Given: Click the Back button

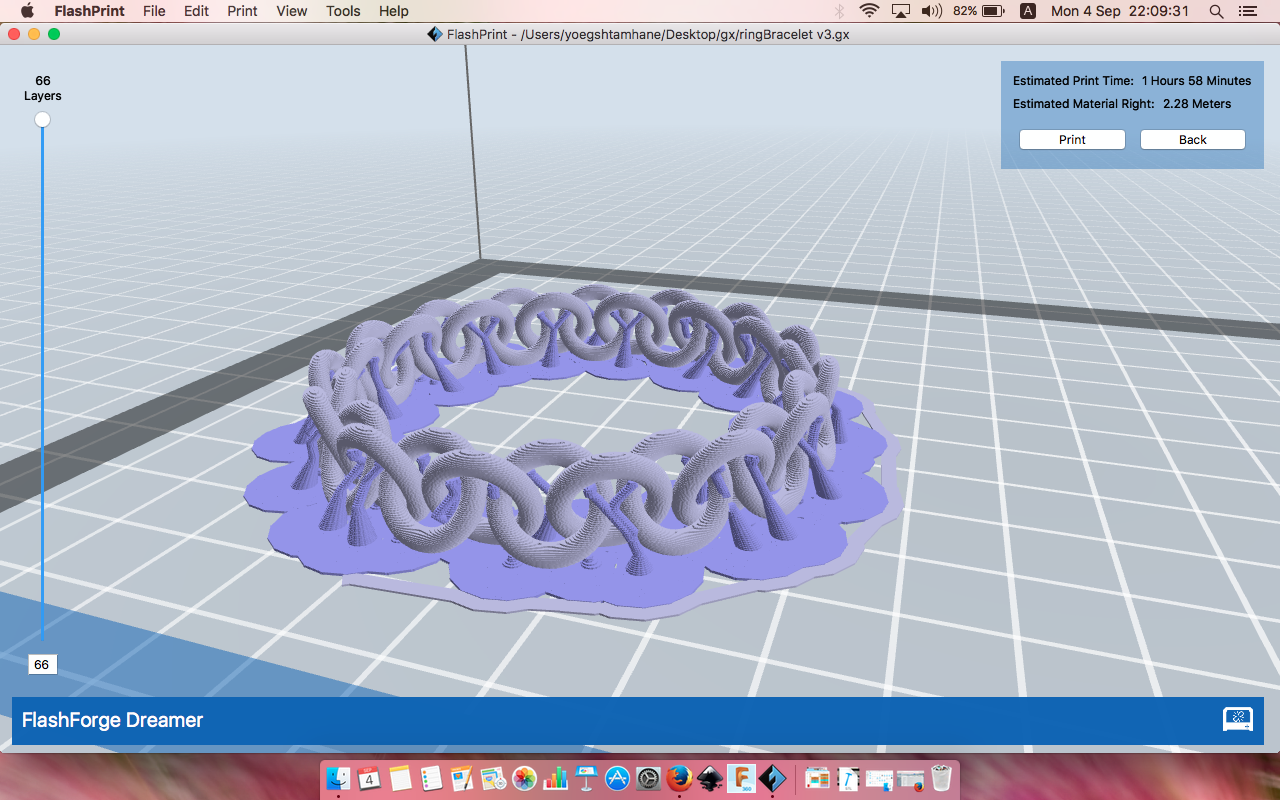Looking at the screenshot, I should click(x=1193, y=140).
